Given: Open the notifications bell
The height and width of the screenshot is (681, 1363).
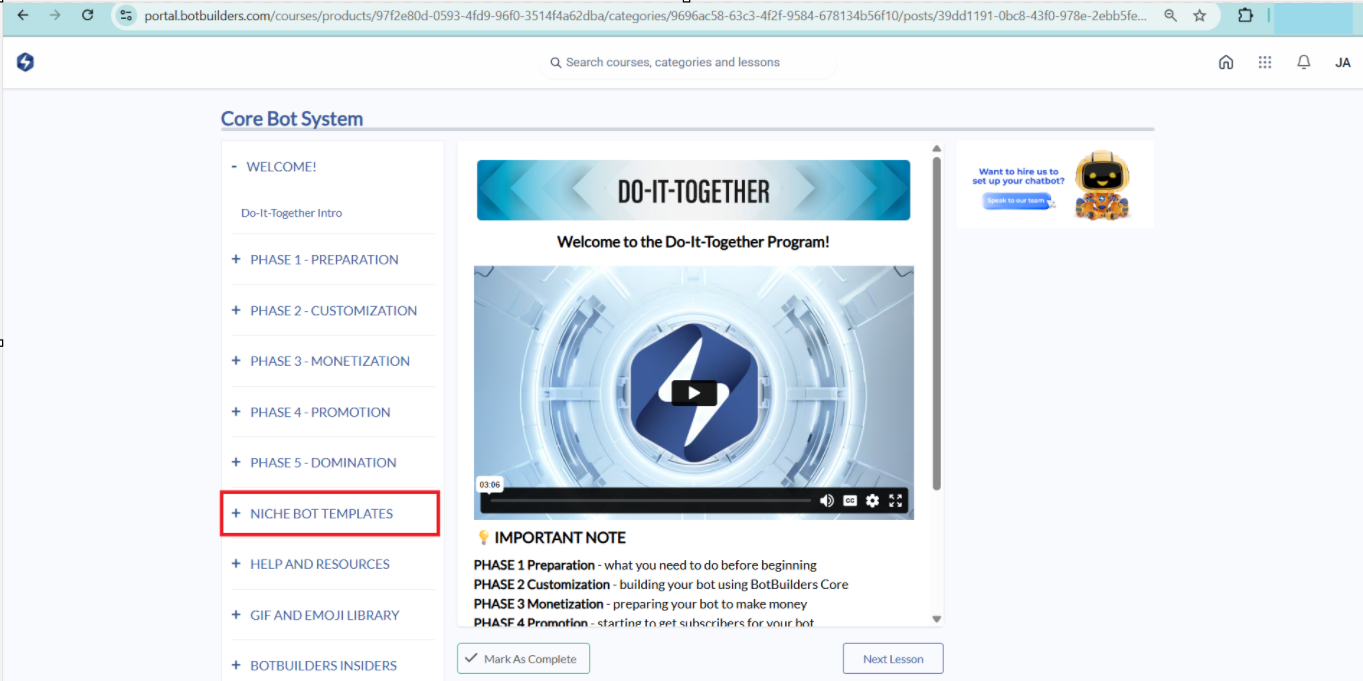Looking at the screenshot, I should pos(1304,62).
